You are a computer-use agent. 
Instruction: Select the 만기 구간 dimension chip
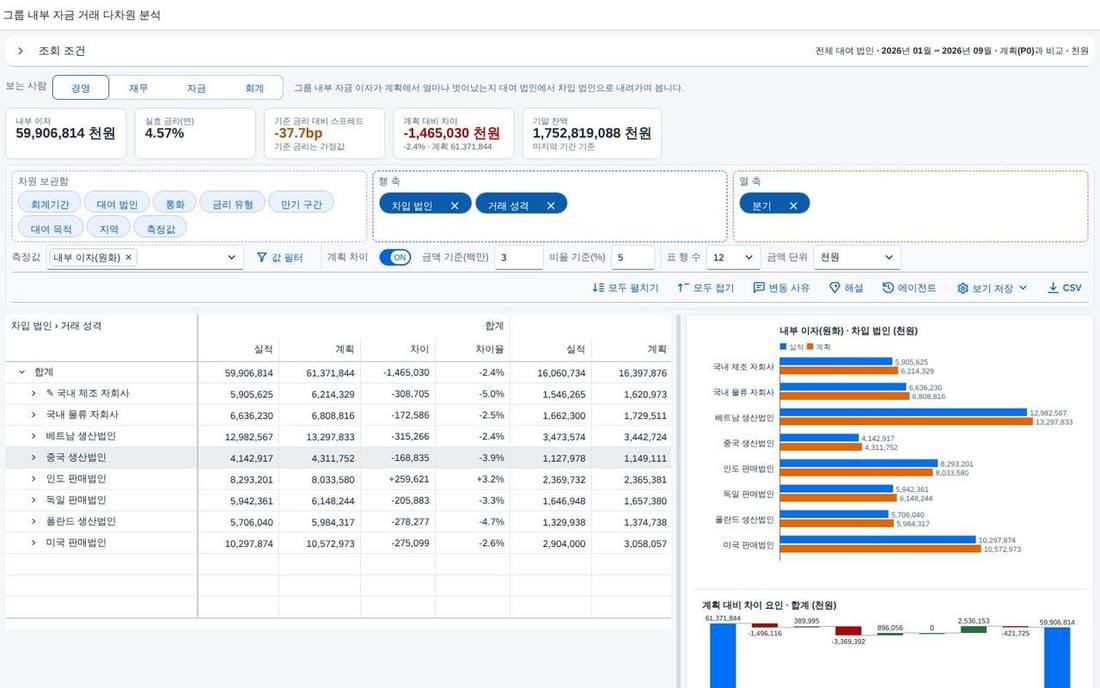coord(301,204)
